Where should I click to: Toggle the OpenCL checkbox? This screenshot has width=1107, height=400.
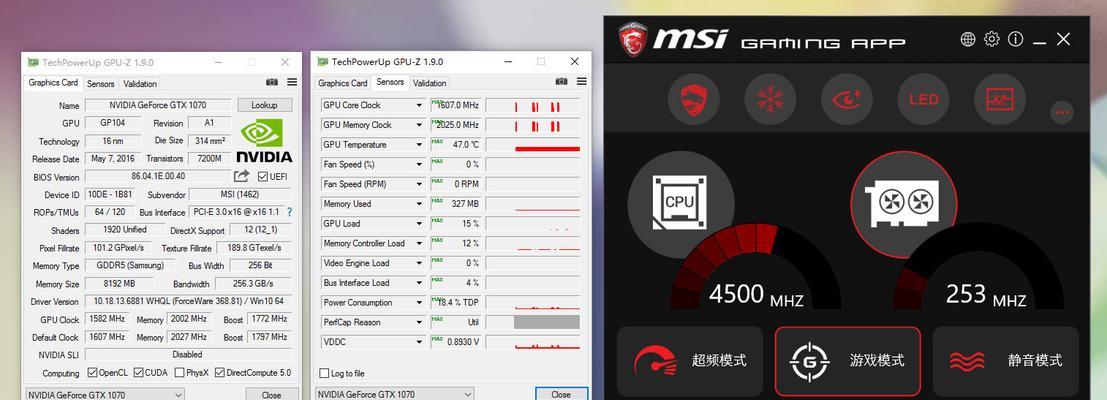tap(92, 372)
